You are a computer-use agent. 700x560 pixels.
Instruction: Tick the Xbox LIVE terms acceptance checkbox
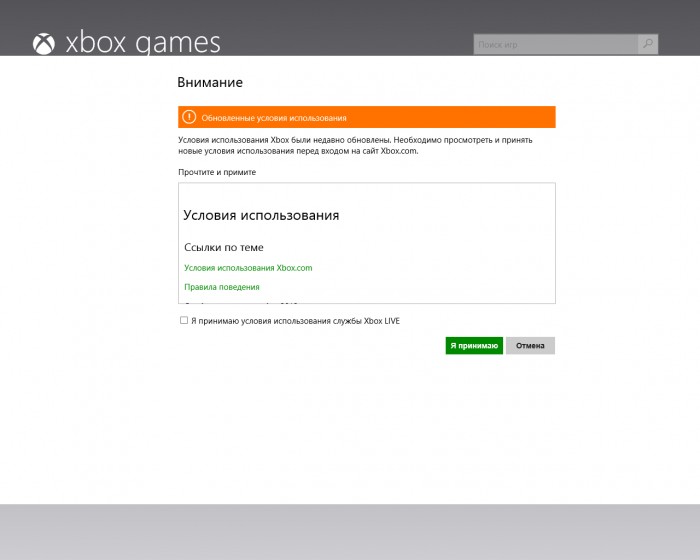[x=184, y=320]
